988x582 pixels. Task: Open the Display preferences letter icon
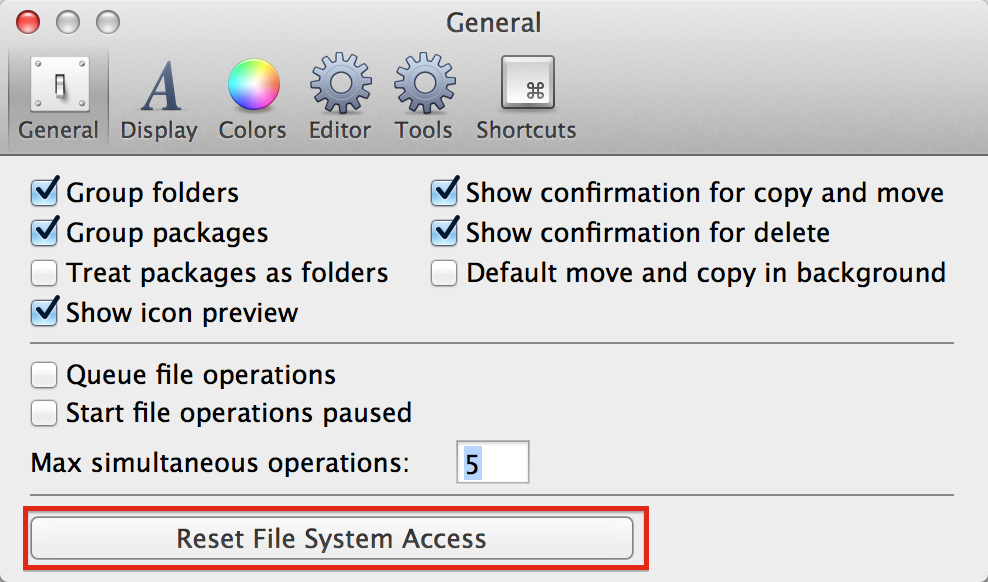158,86
